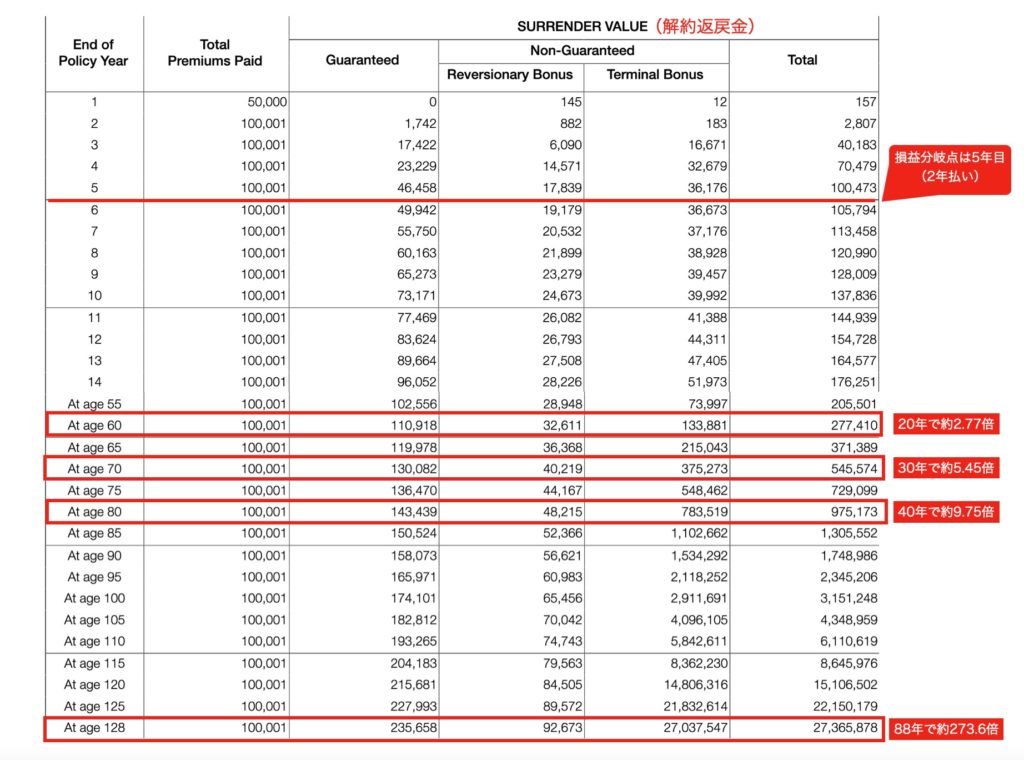The width and height of the screenshot is (1024, 760).
Task: Select the 'At age 80' row label
Action: [x=94, y=511]
